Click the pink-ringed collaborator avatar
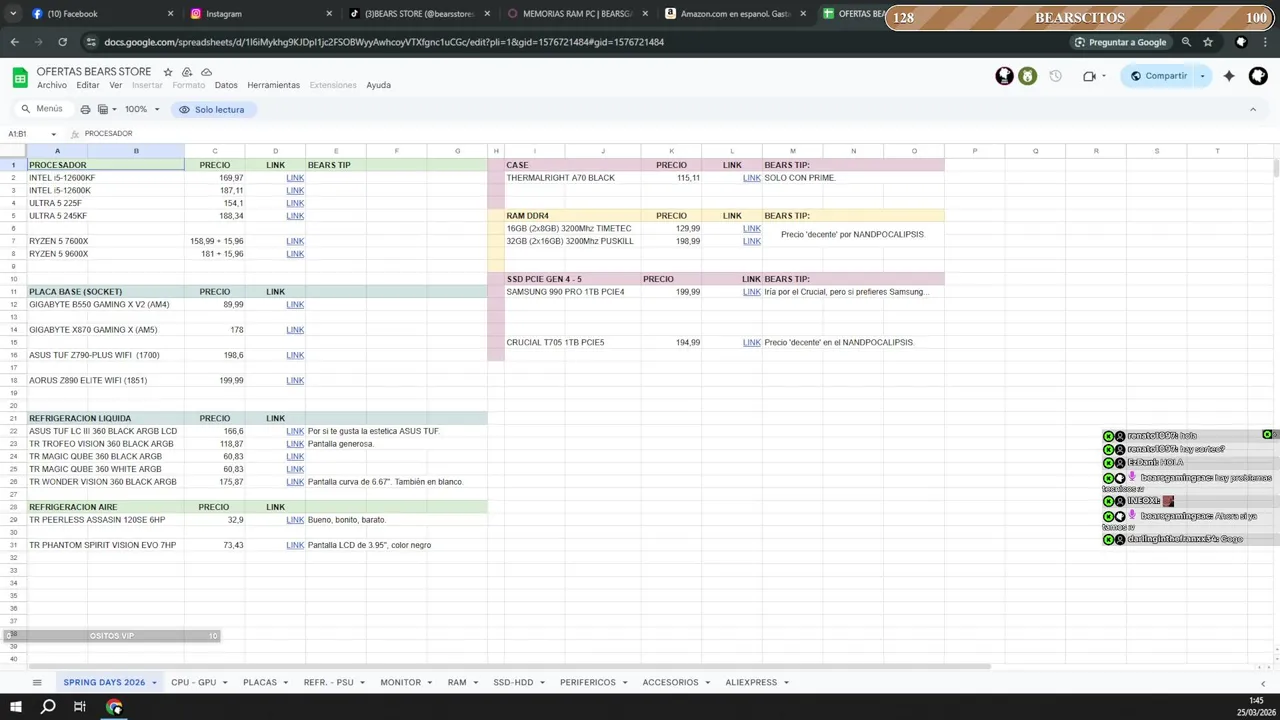1280x720 pixels. [1005, 76]
